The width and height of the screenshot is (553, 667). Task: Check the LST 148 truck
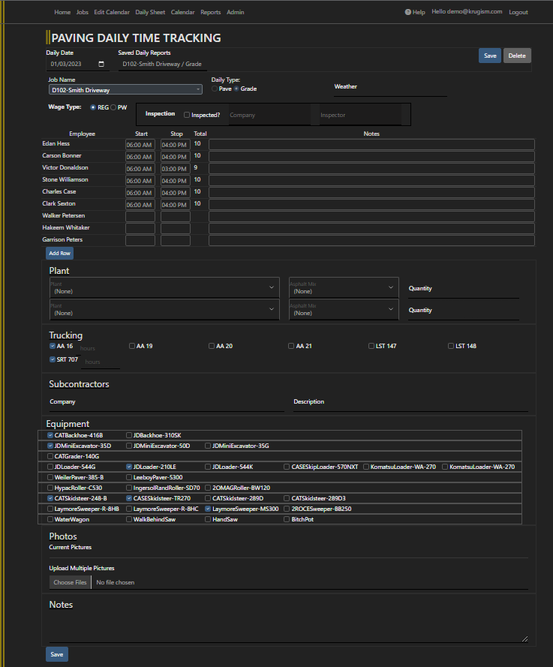[x=451, y=346]
